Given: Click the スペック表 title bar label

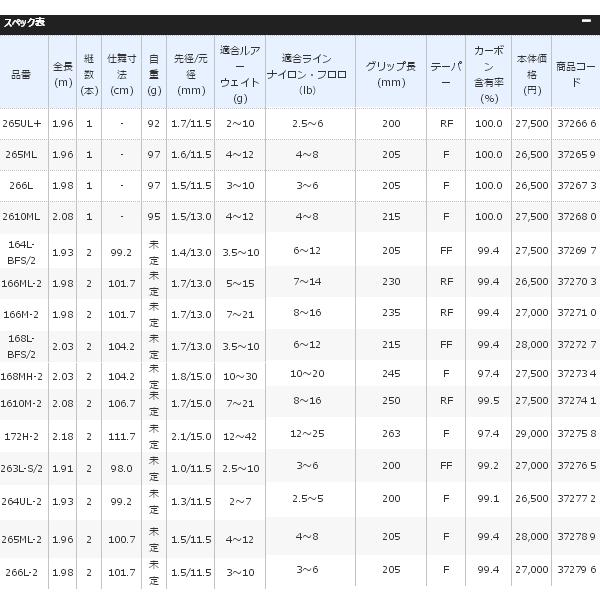Looking at the screenshot, I should (31, 22).
